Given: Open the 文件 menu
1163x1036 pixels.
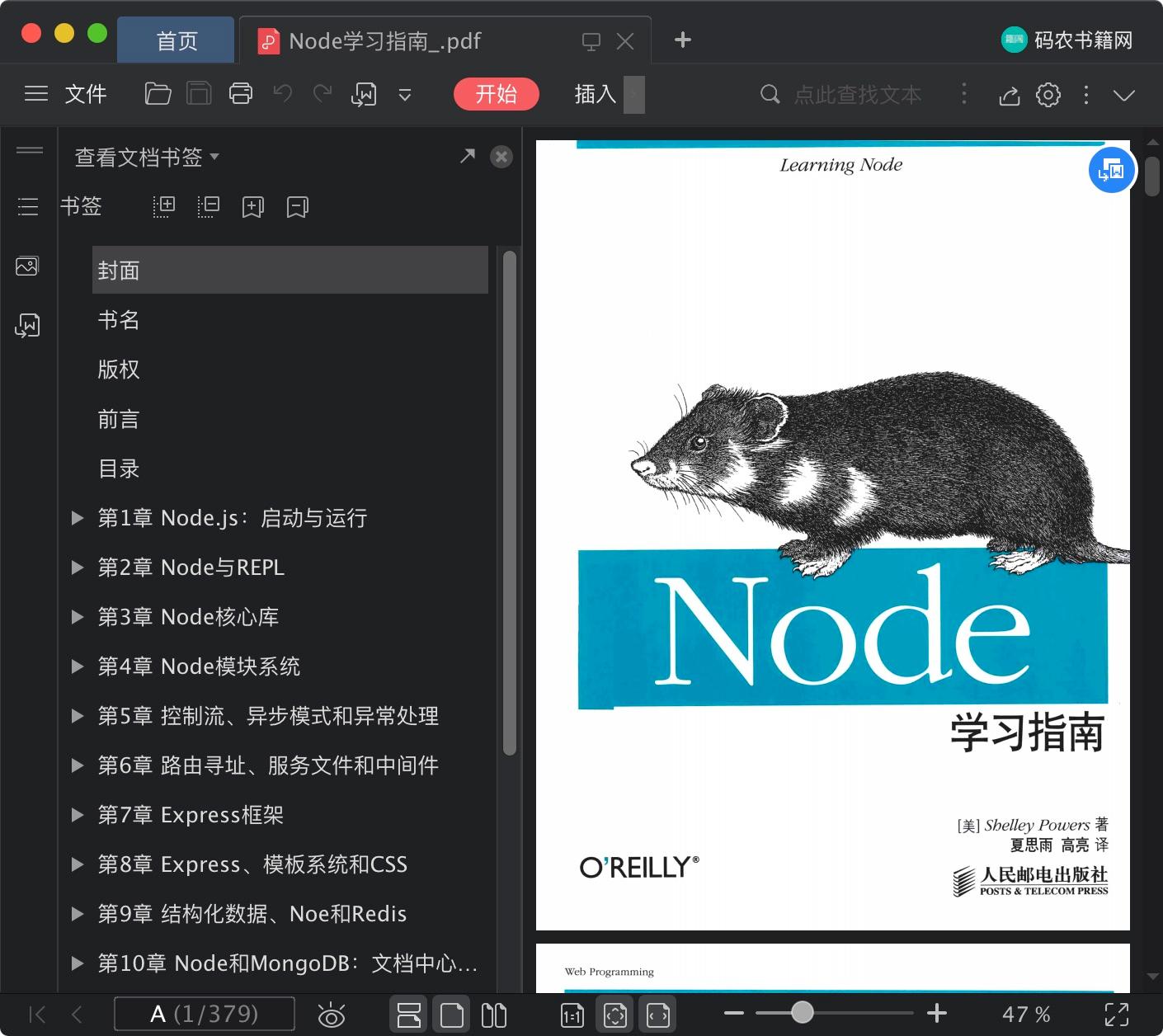Looking at the screenshot, I should [x=86, y=94].
